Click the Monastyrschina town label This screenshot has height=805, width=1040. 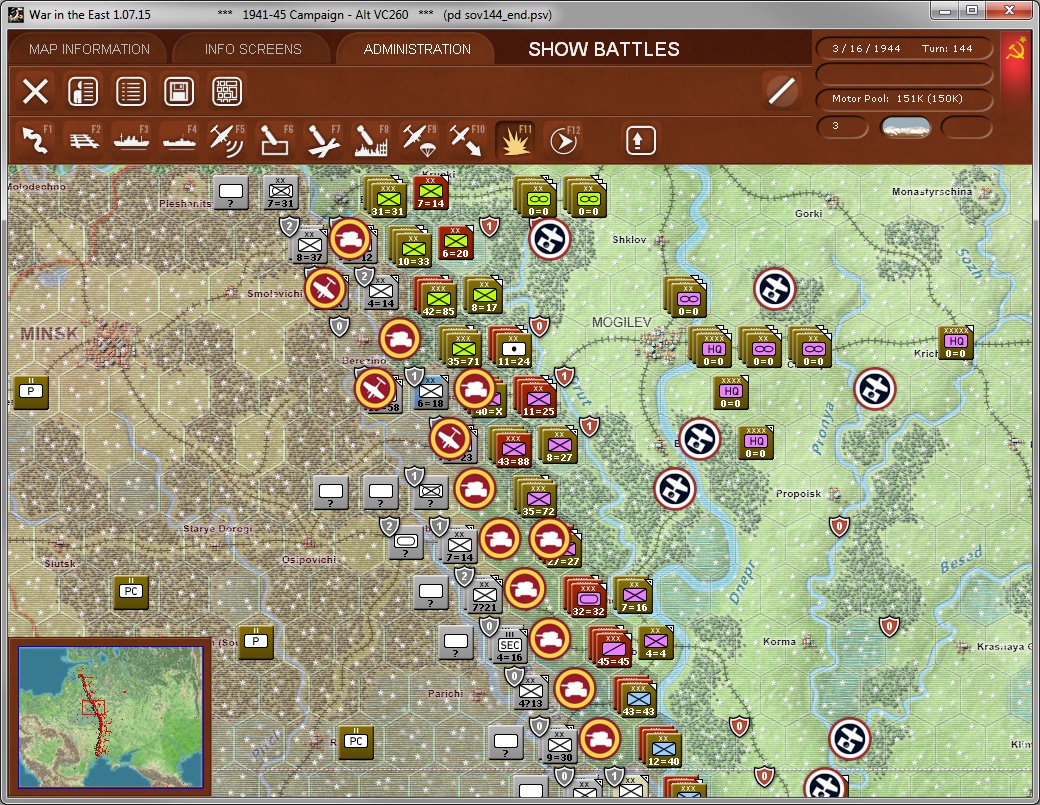[932, 191]
